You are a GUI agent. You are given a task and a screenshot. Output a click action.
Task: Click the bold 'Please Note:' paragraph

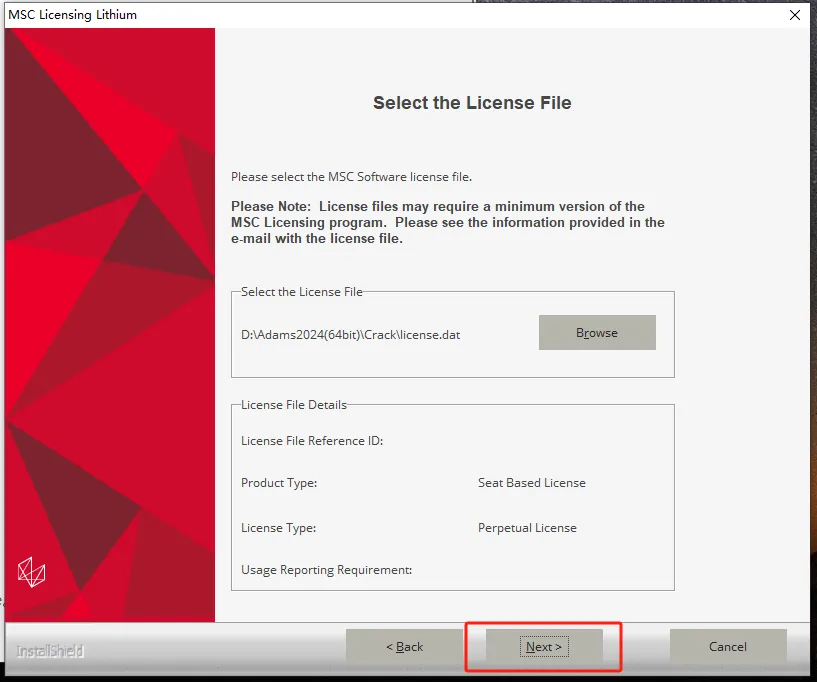tap(448, 222)
